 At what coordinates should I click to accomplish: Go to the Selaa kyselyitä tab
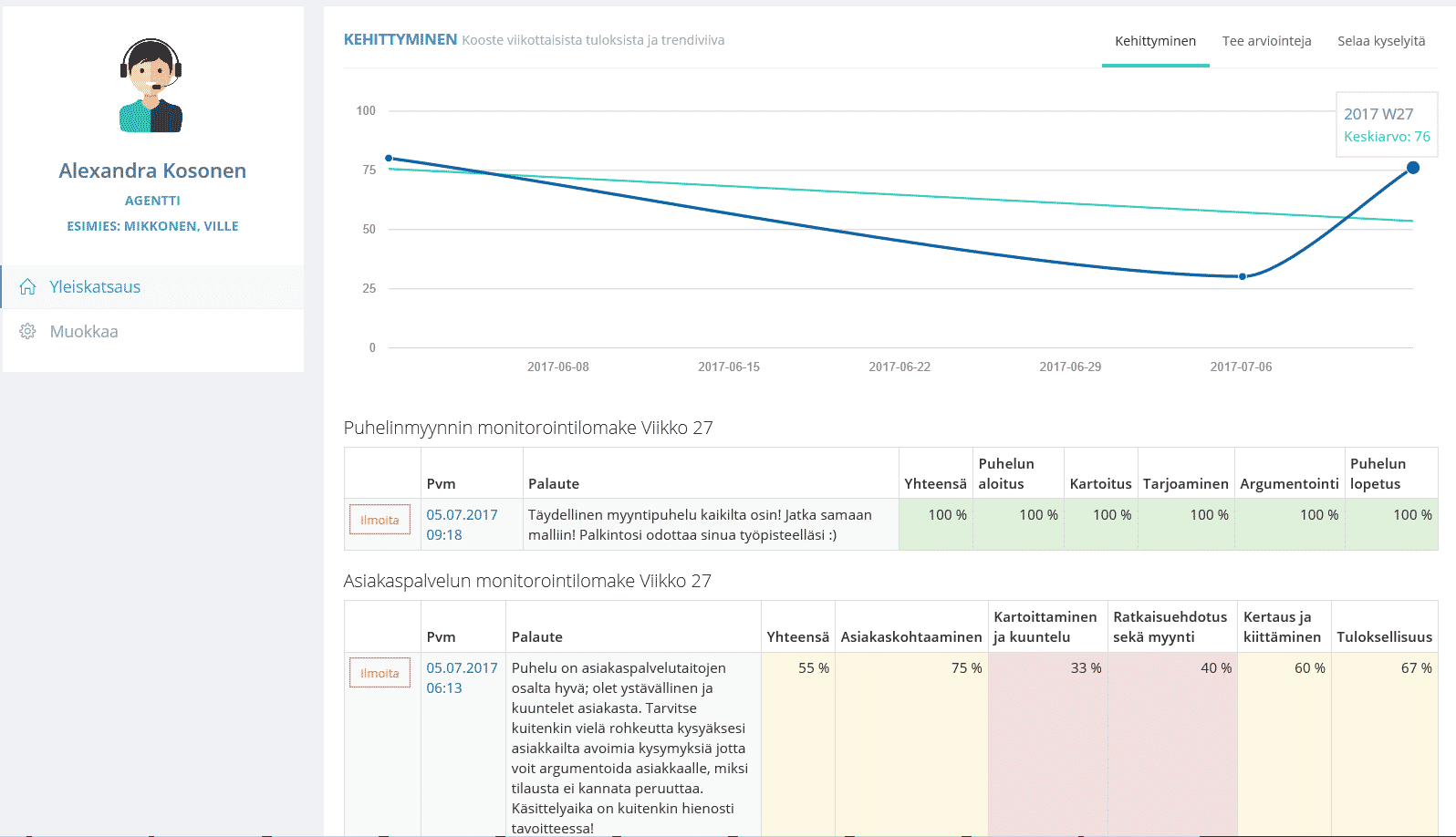(1381, 41)
